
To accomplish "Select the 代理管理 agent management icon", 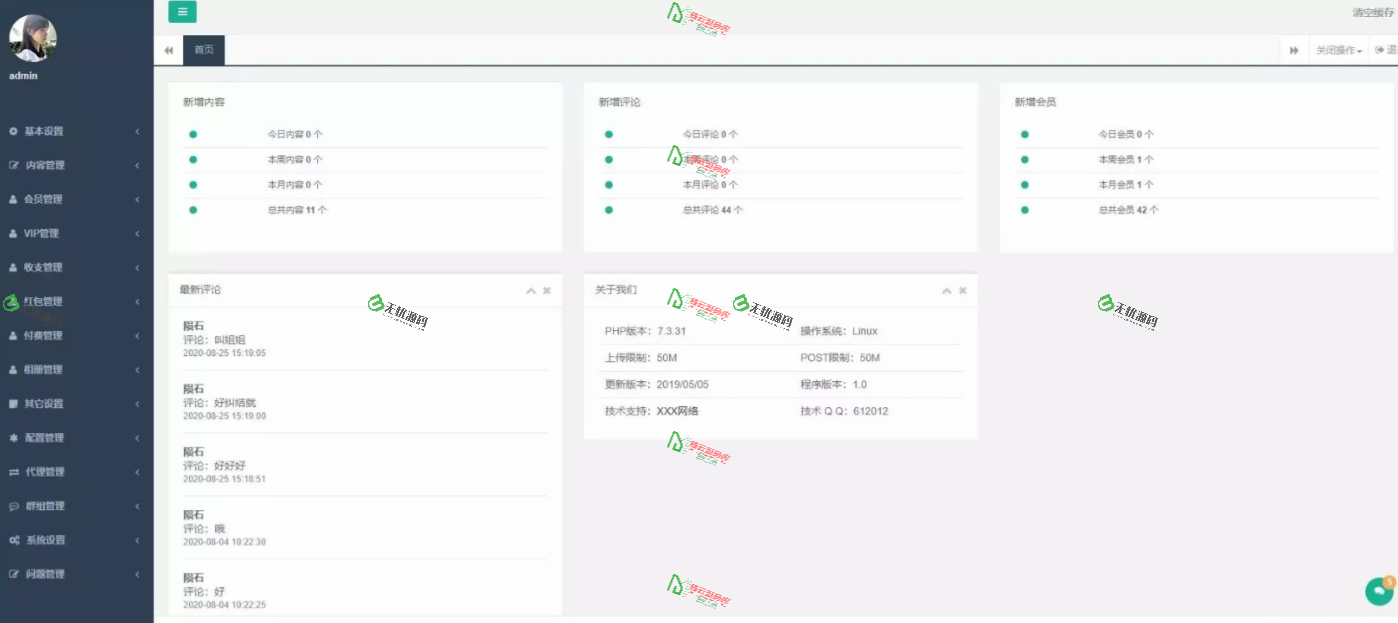I will pos(13,471).
